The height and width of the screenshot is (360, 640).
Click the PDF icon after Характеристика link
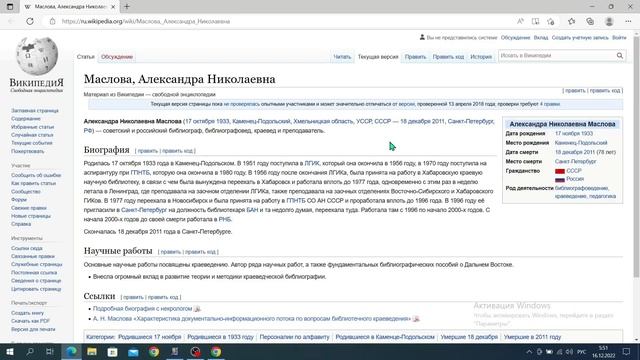click(416, 319)
